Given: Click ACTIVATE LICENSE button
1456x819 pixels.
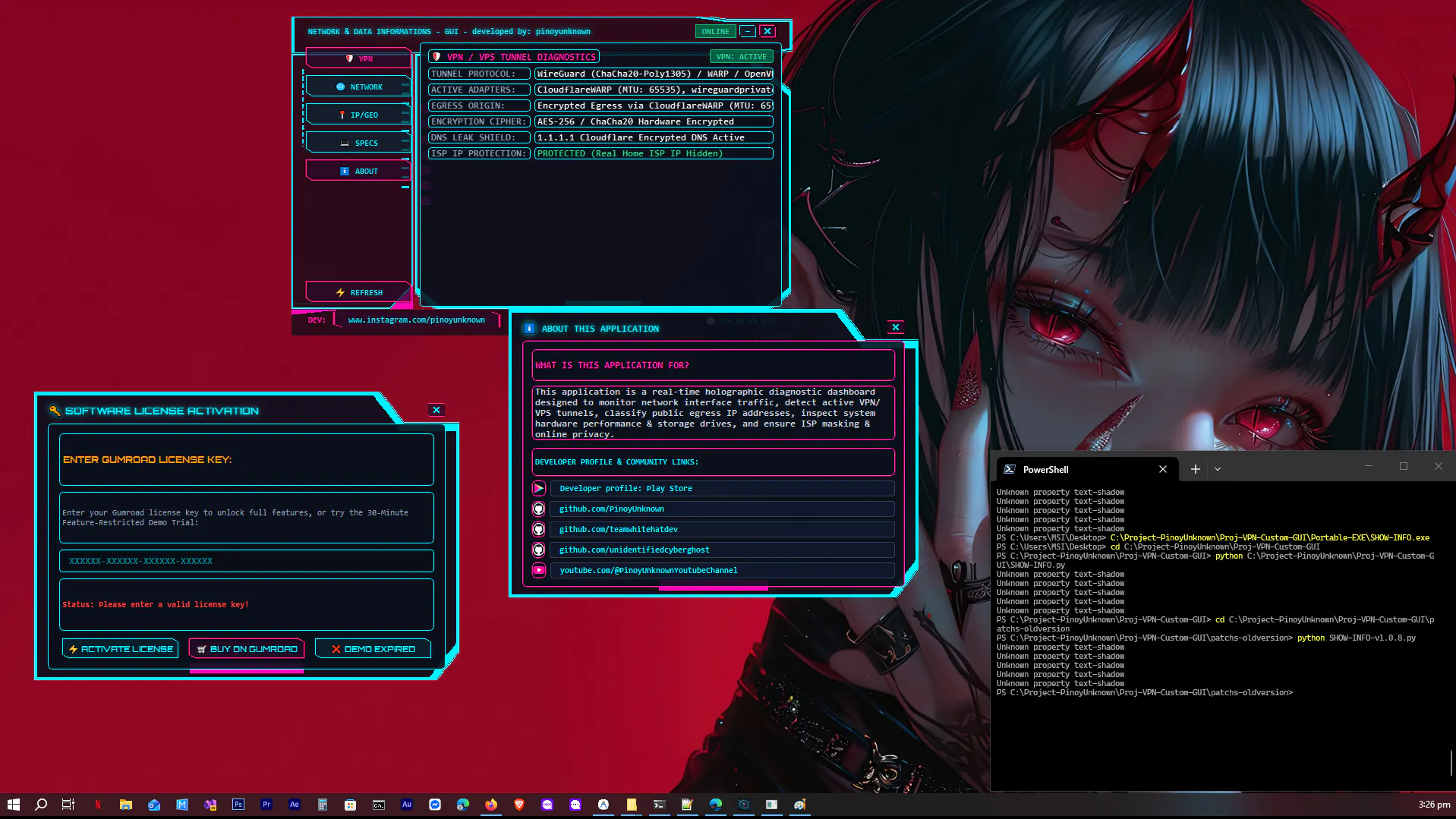Looking at the screenshot, I should [x=121, y=649].
